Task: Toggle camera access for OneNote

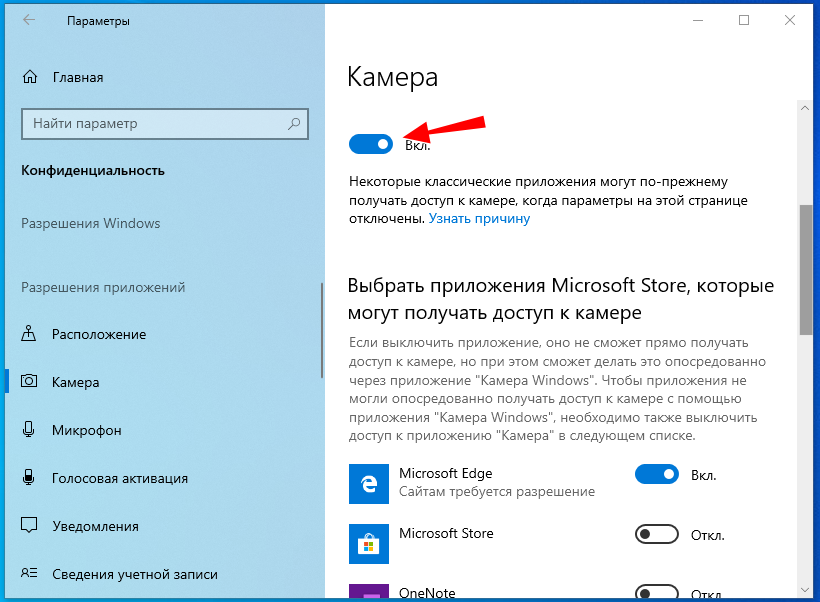Action: point(657,591)
